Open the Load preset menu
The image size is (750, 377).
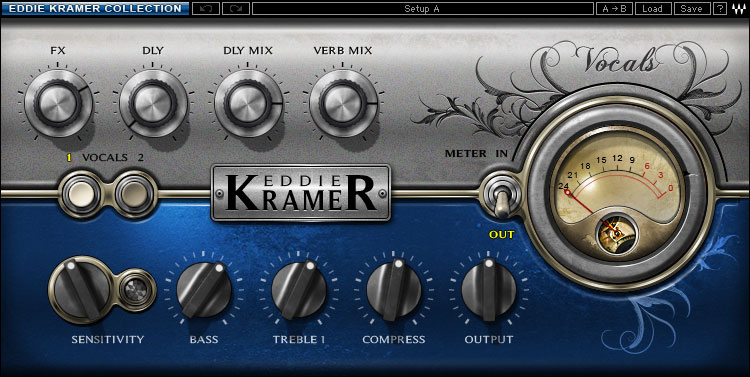click(x=652, y=9)
